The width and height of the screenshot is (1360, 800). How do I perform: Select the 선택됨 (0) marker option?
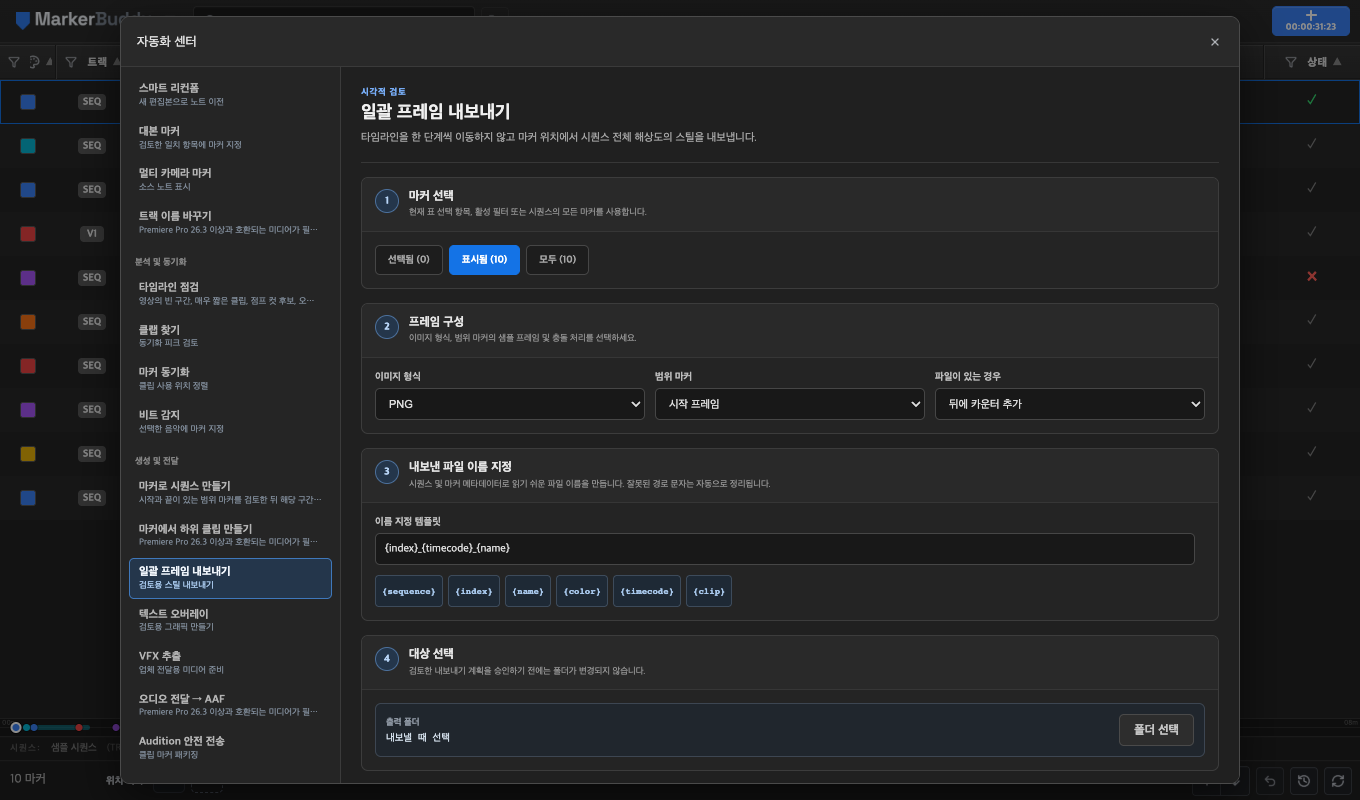pos(409,260)
